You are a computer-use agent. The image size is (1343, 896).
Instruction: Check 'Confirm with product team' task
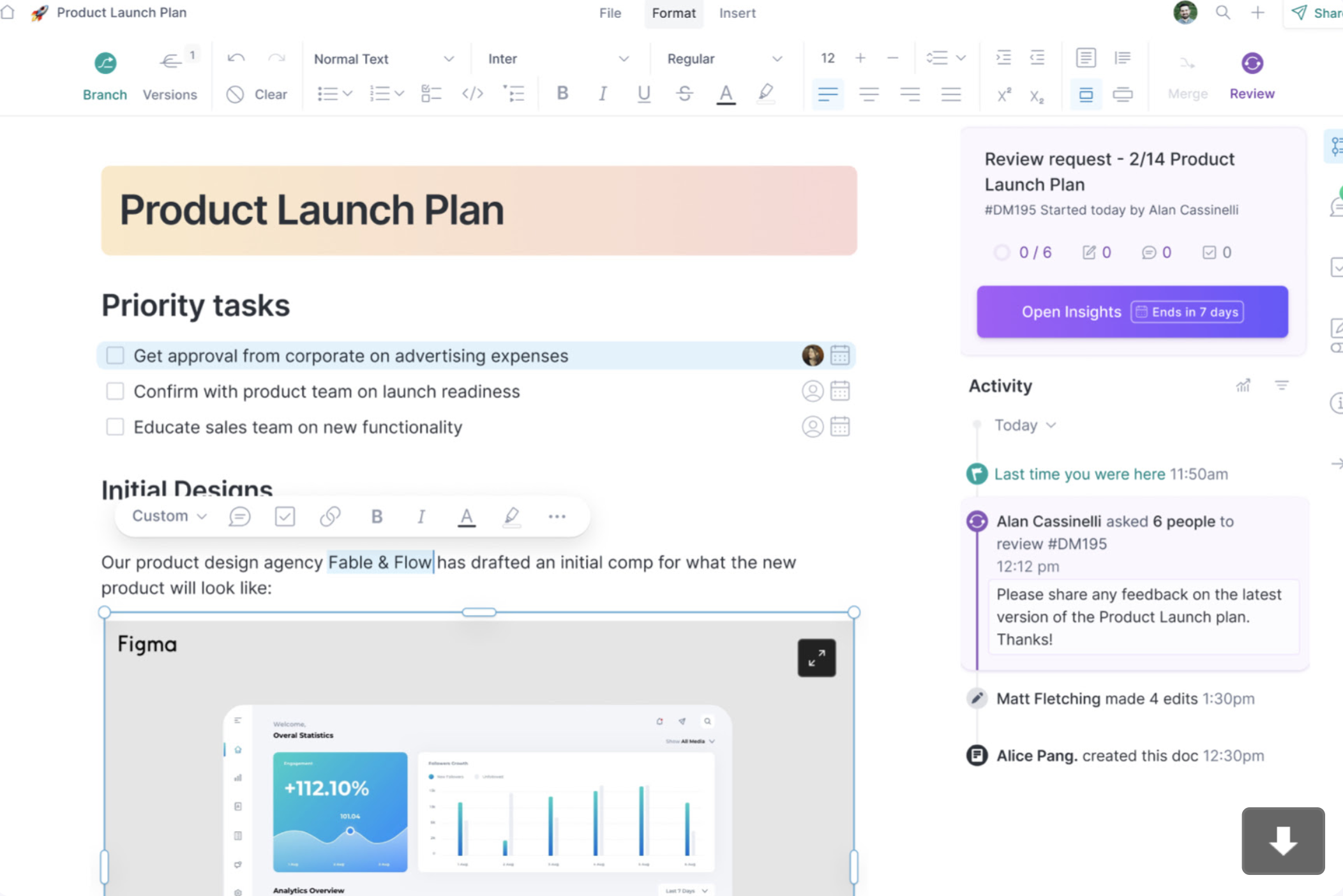115,391
